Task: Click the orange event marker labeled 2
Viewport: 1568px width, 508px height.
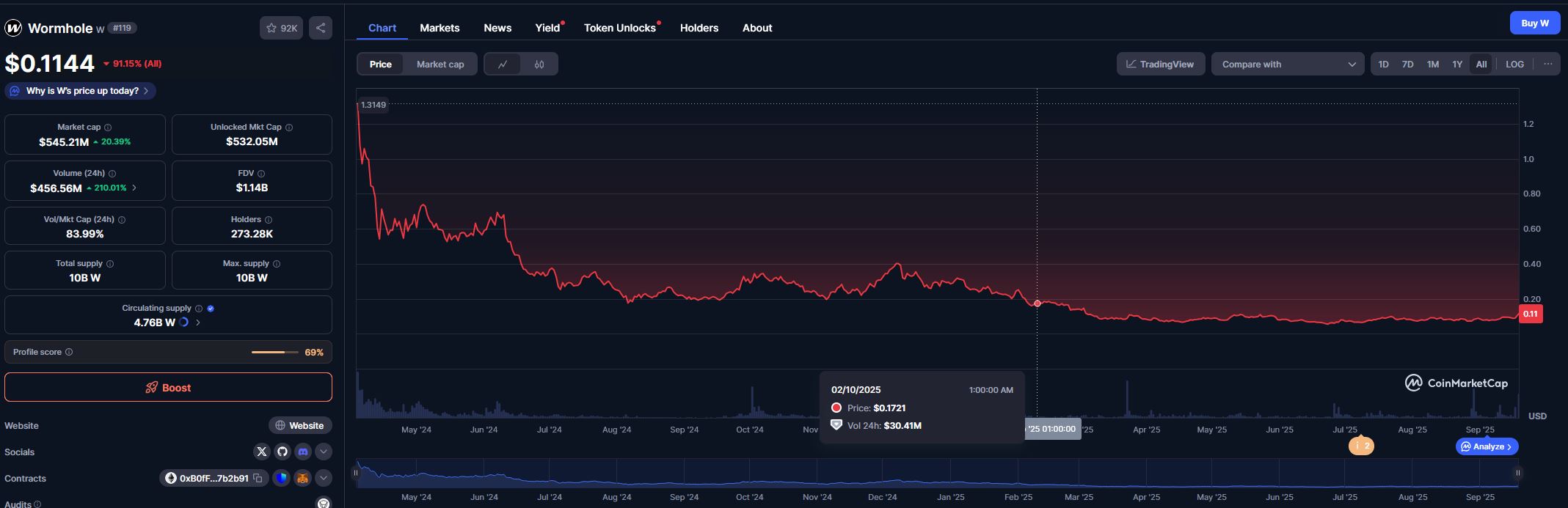Action: (1361, 446)
